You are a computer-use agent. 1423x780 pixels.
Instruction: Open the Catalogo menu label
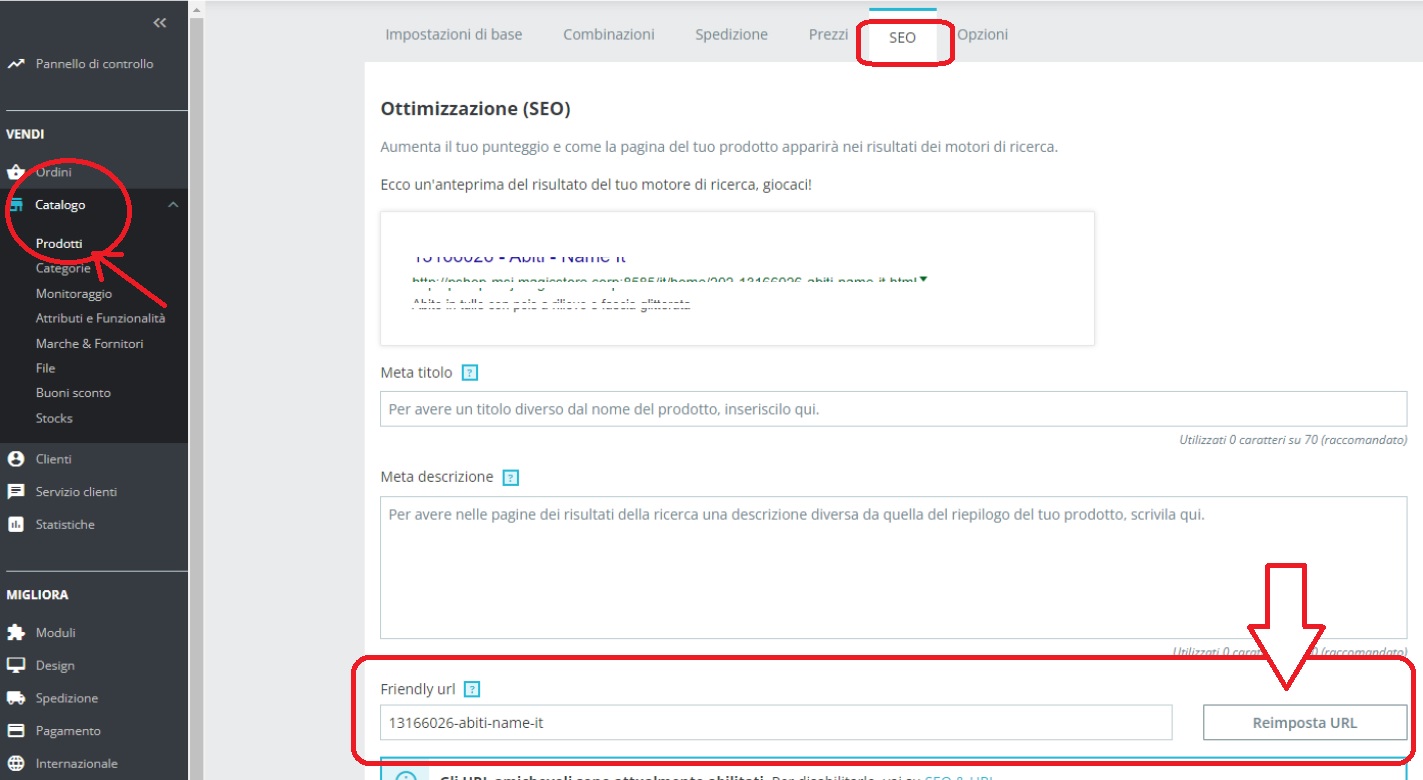coord(61,205)
